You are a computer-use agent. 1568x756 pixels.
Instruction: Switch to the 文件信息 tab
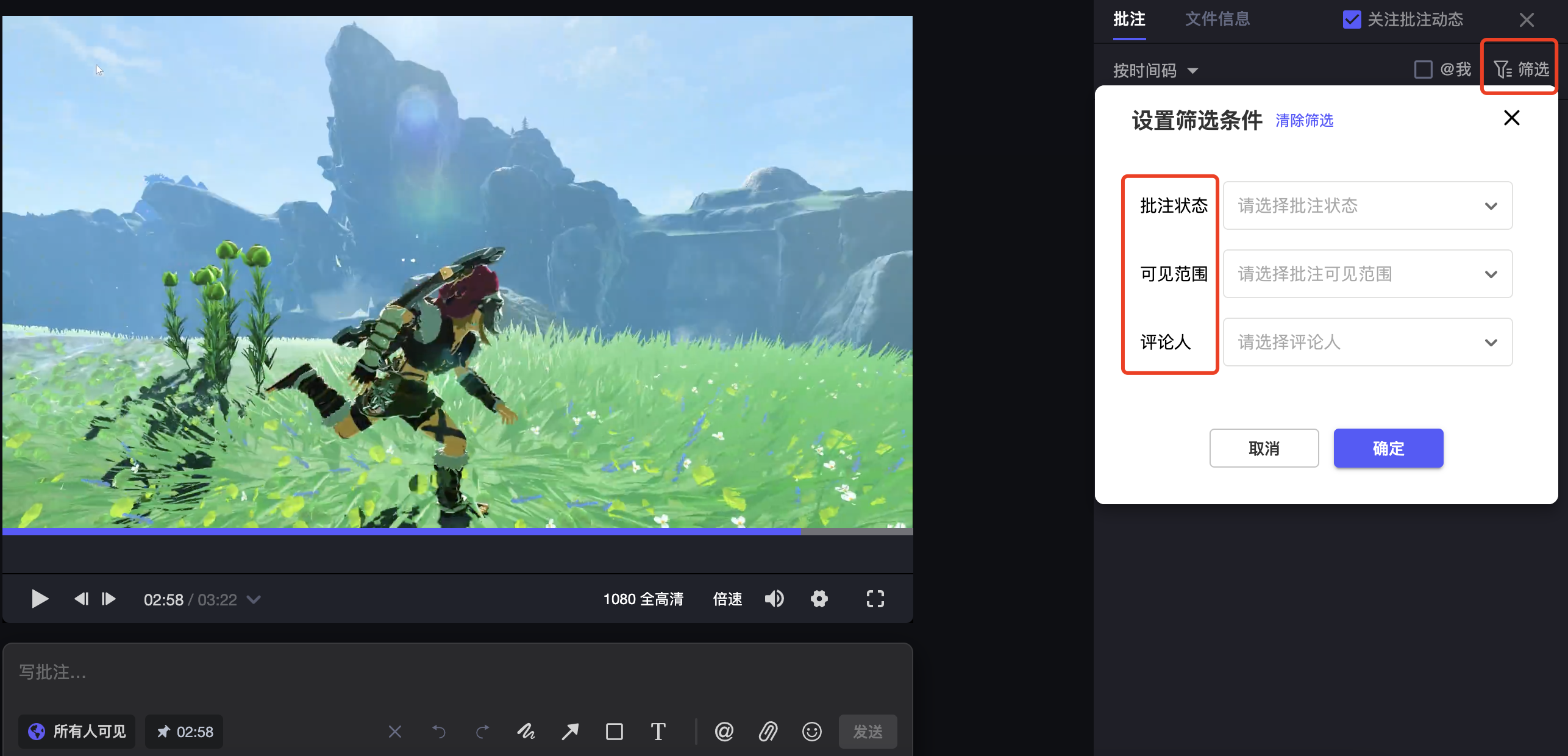[x=1217, y=19]
